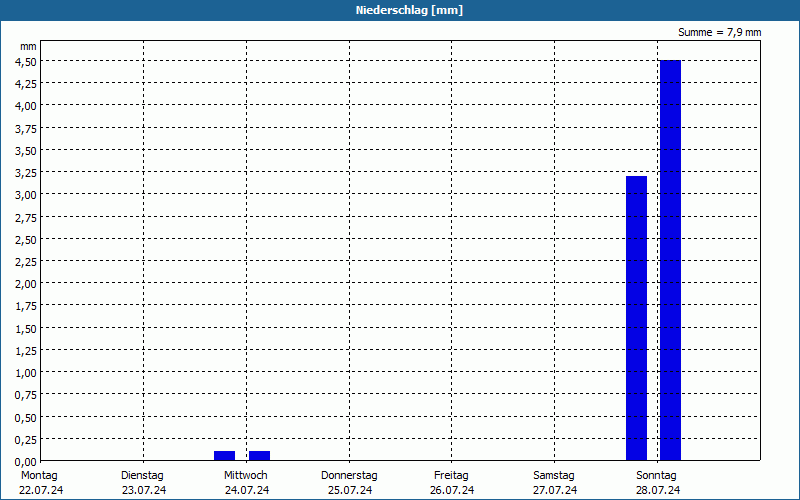Click the 3,50 y-axis value
The image size is (800, 500).
pyautogui.click(x=26, y=151)
